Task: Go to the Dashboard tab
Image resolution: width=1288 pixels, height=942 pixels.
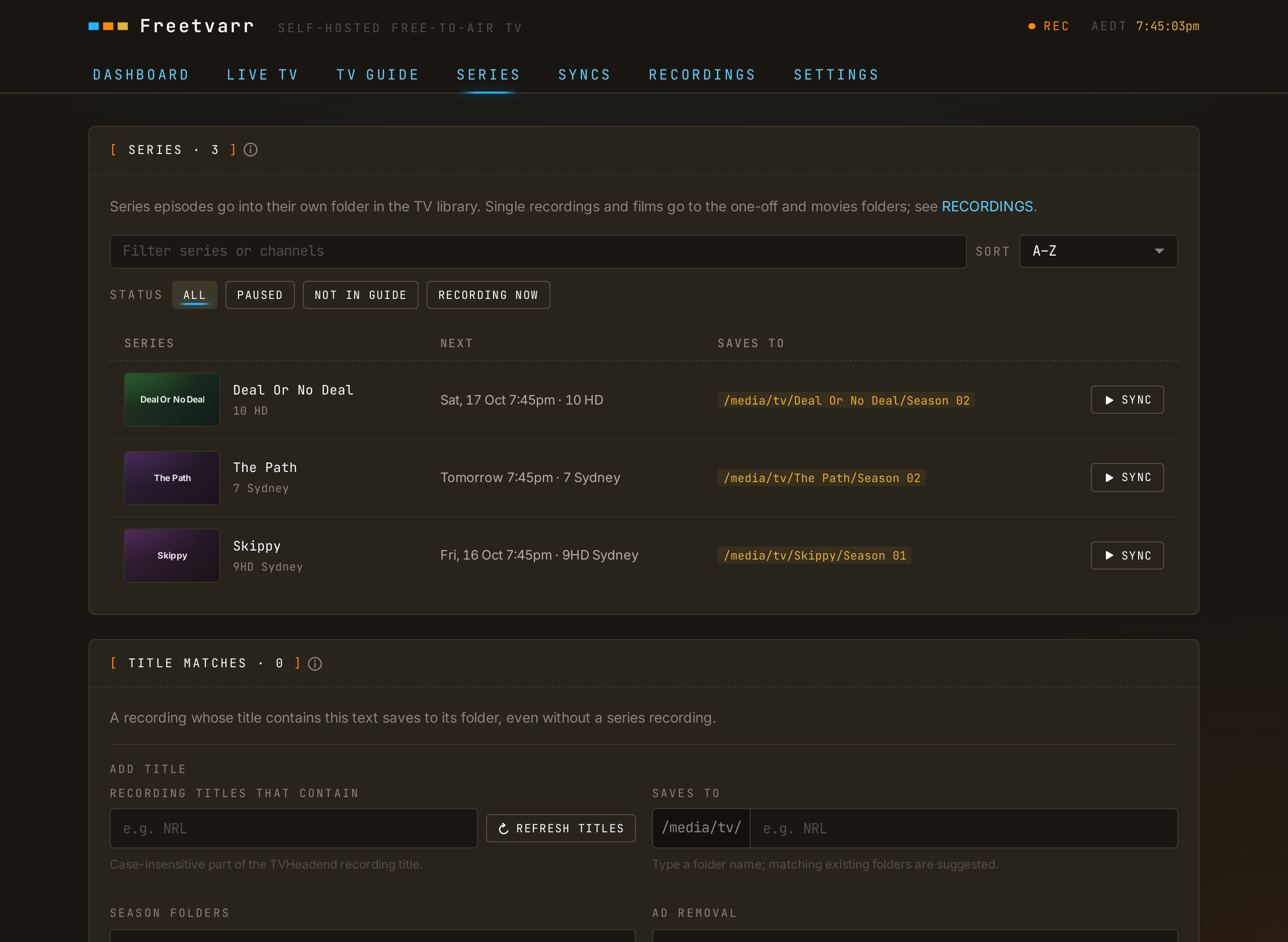Action: pos(141,74)
